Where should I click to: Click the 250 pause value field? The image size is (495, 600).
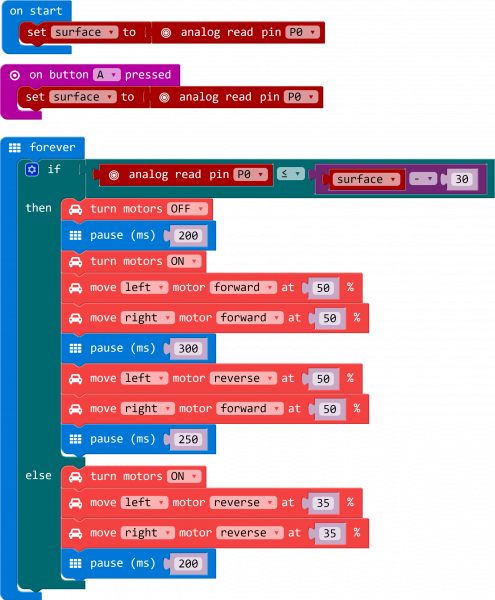coord(188,439)
